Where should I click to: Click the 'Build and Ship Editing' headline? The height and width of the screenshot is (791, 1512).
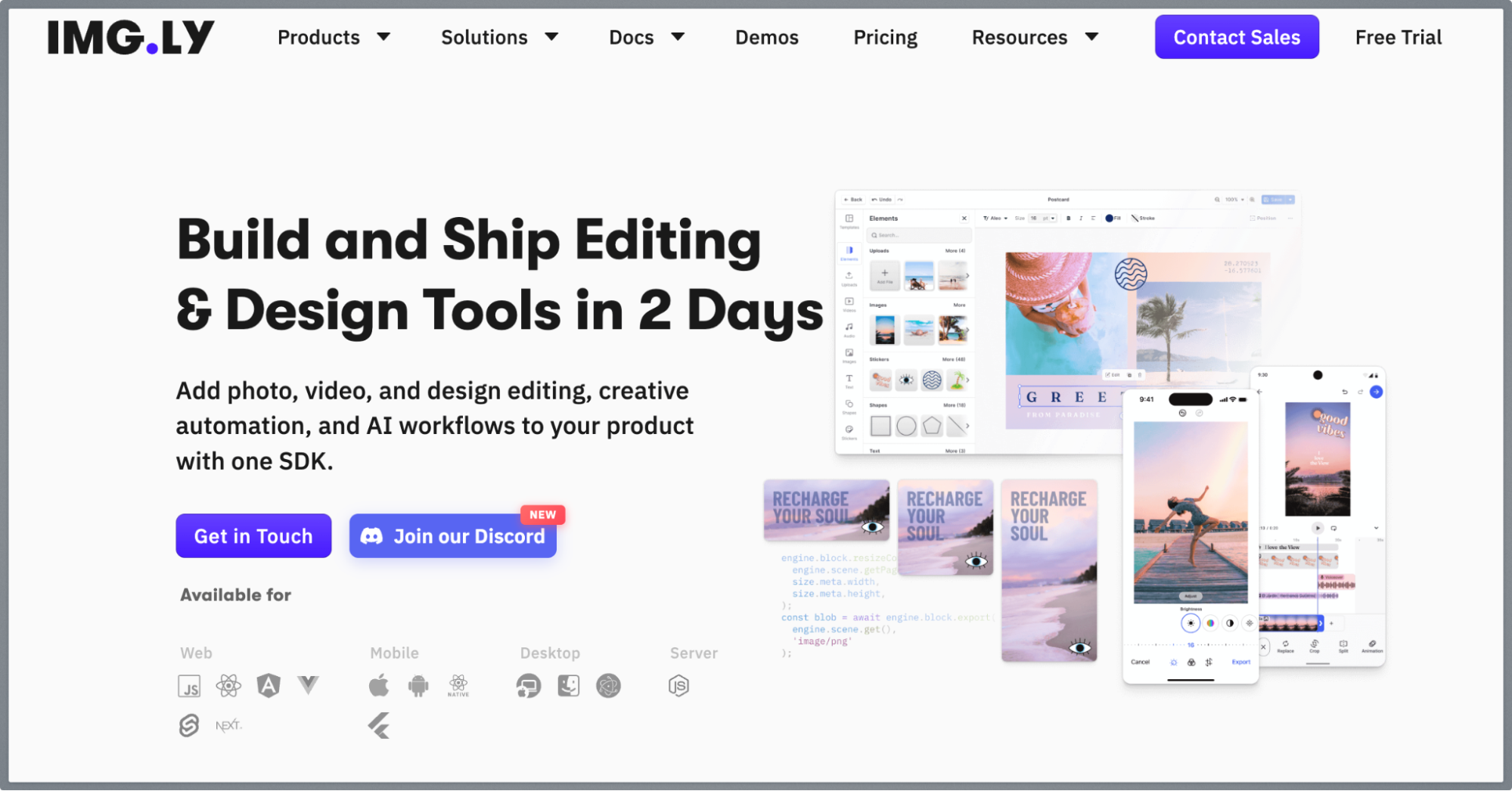pyautogui.click(x=500, y=274)
